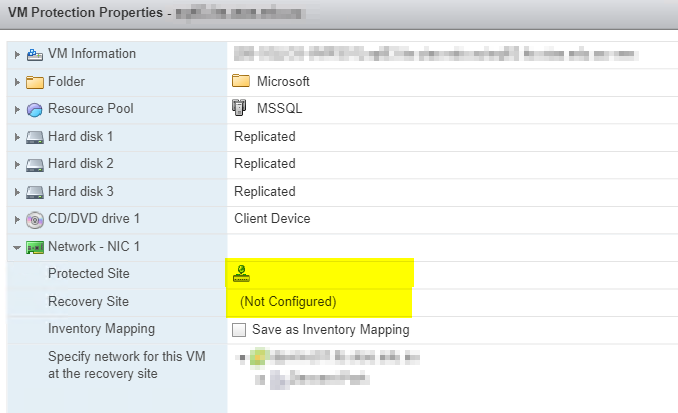Select the Client Device value
The image size is (678, 413).
click(272, 219)
